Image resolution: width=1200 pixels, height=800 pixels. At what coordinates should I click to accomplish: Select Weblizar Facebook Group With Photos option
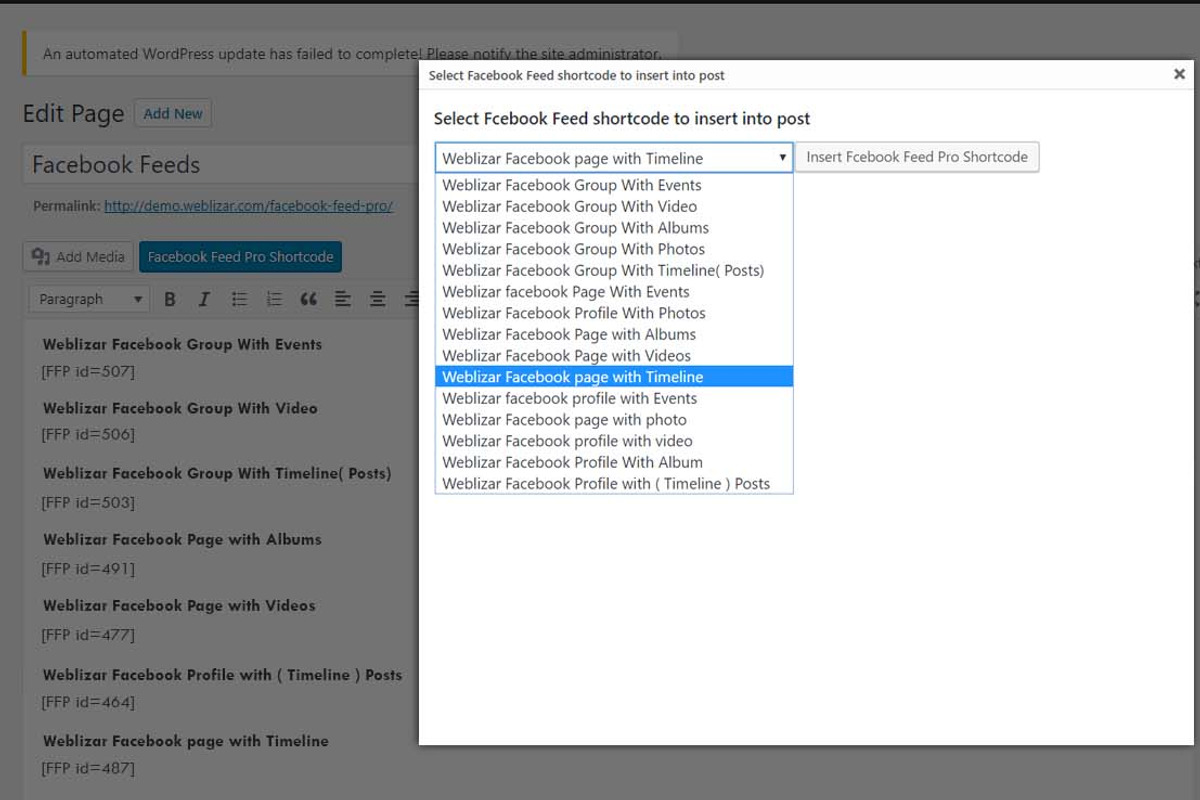(614, 249)
